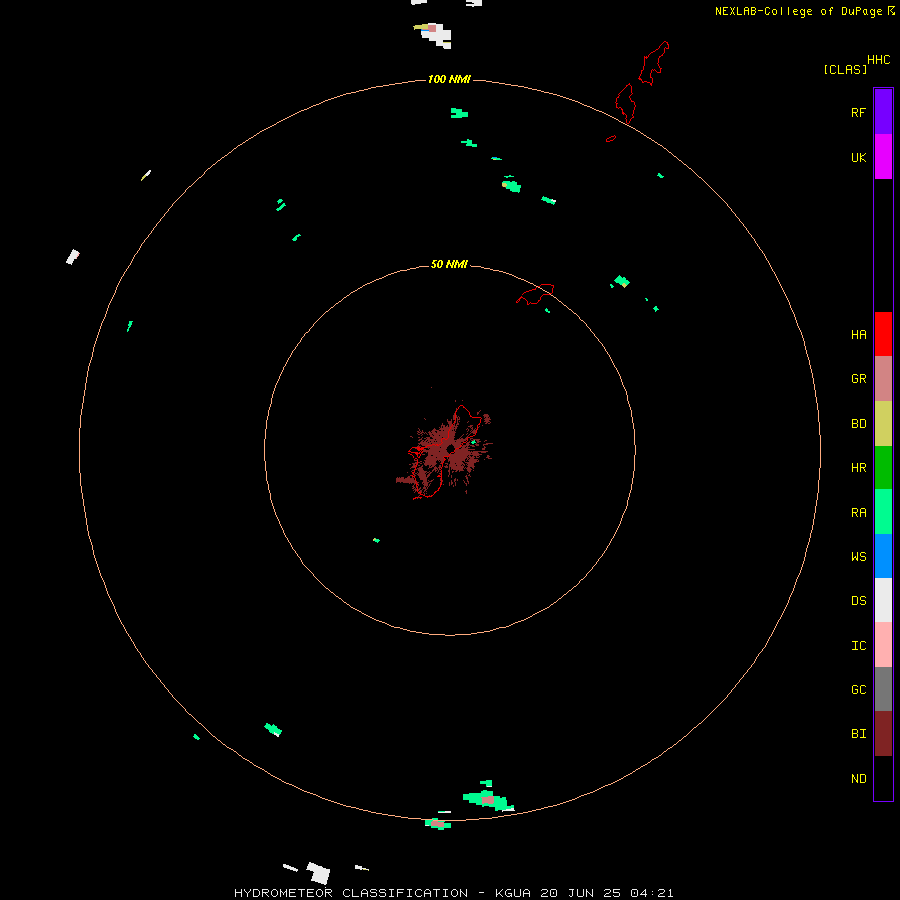Viewport: 900px width, 900px height.
Task: Click the large white dry snow echo at bottom
Action: click(319, 873)
